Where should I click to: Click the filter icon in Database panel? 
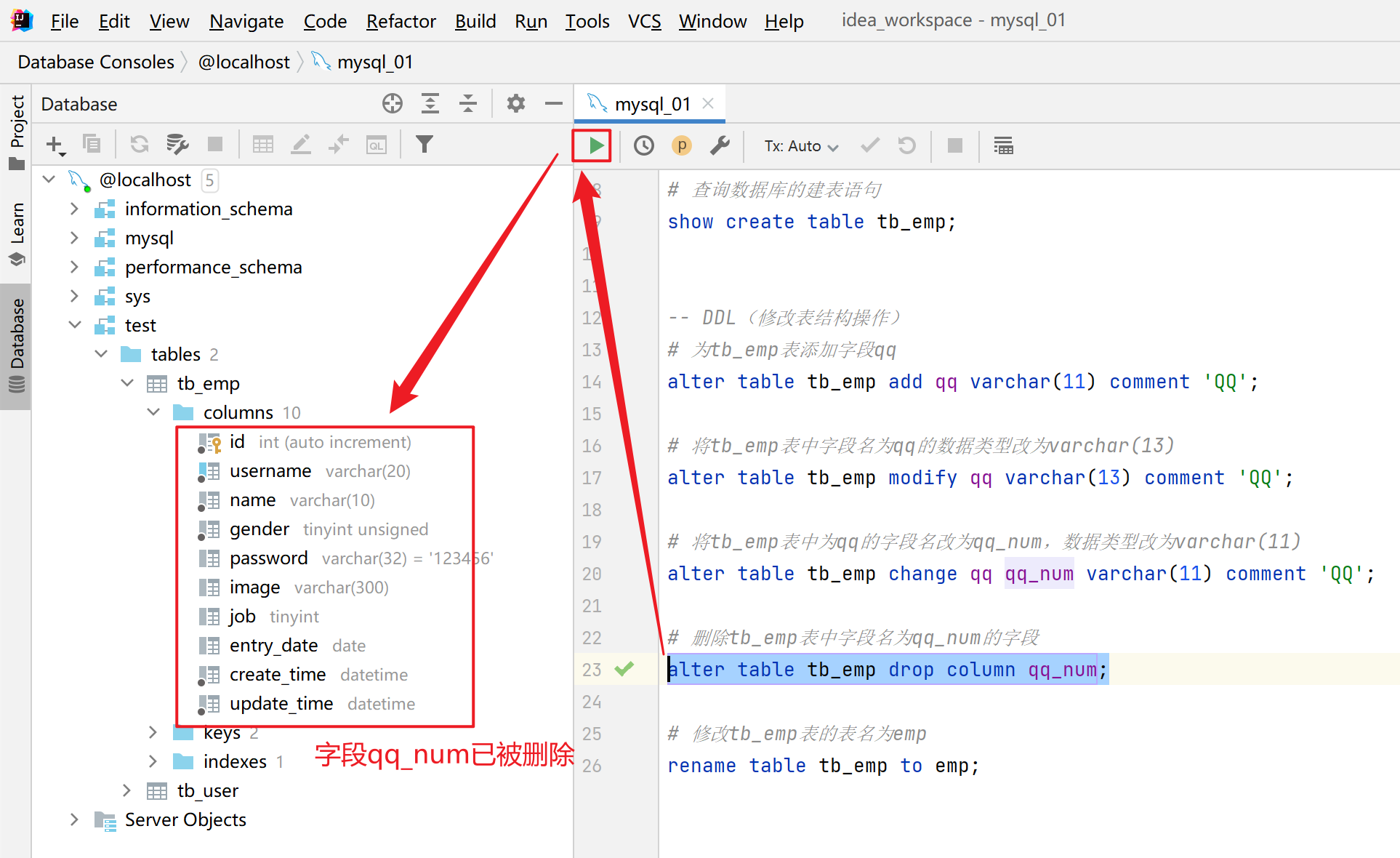(421, 144)
